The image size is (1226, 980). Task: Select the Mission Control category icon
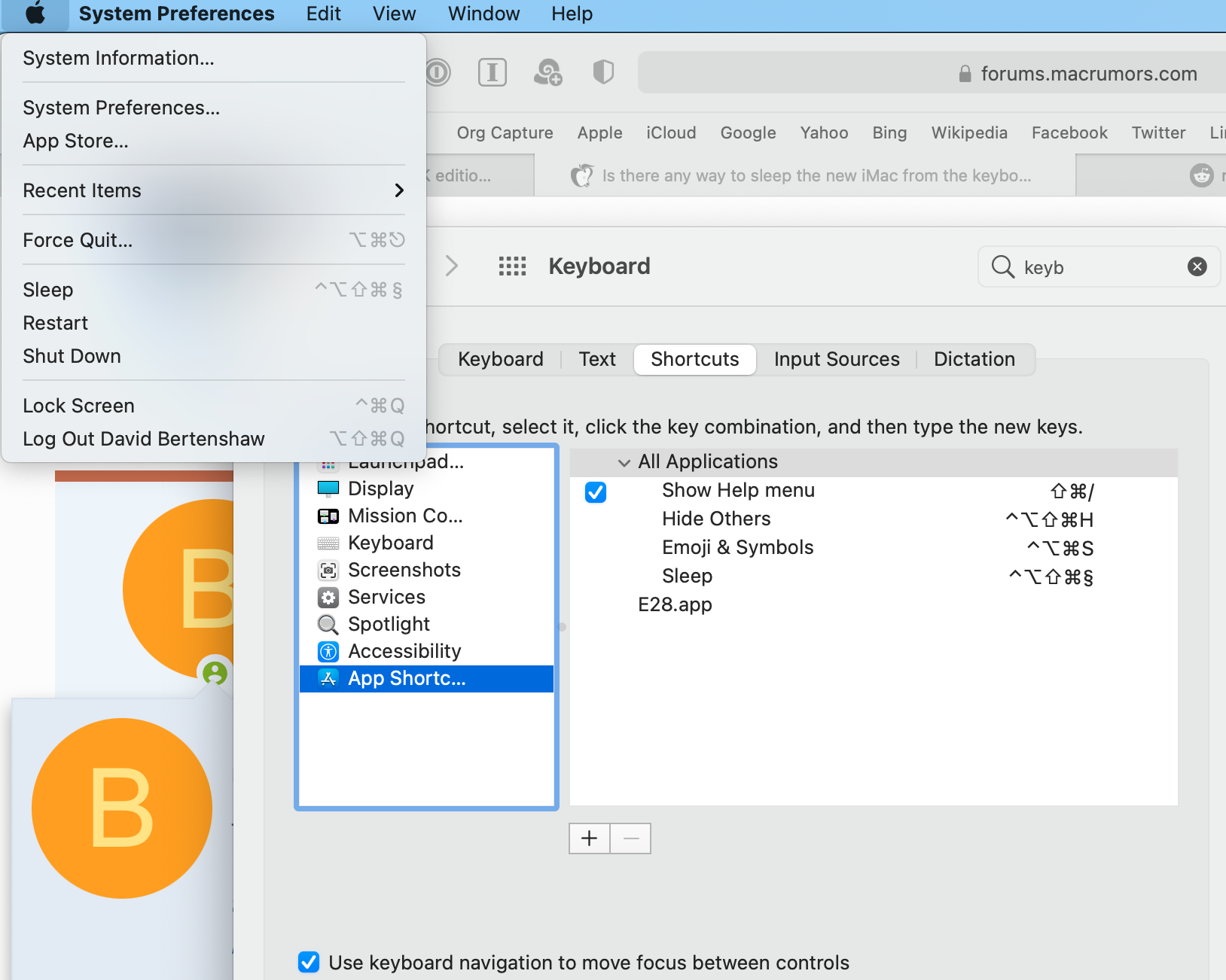coord(328,516)
